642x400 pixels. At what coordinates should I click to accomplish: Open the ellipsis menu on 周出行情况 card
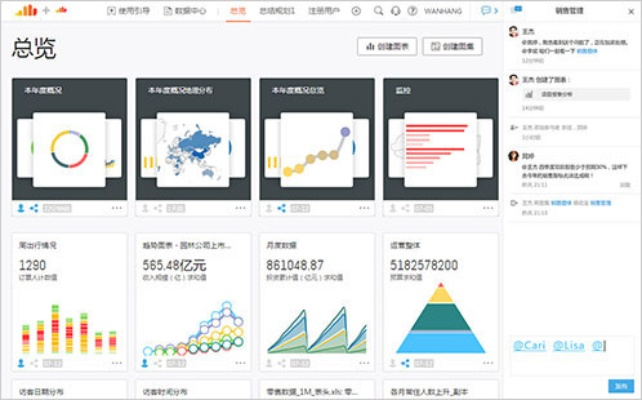(116, 363)
